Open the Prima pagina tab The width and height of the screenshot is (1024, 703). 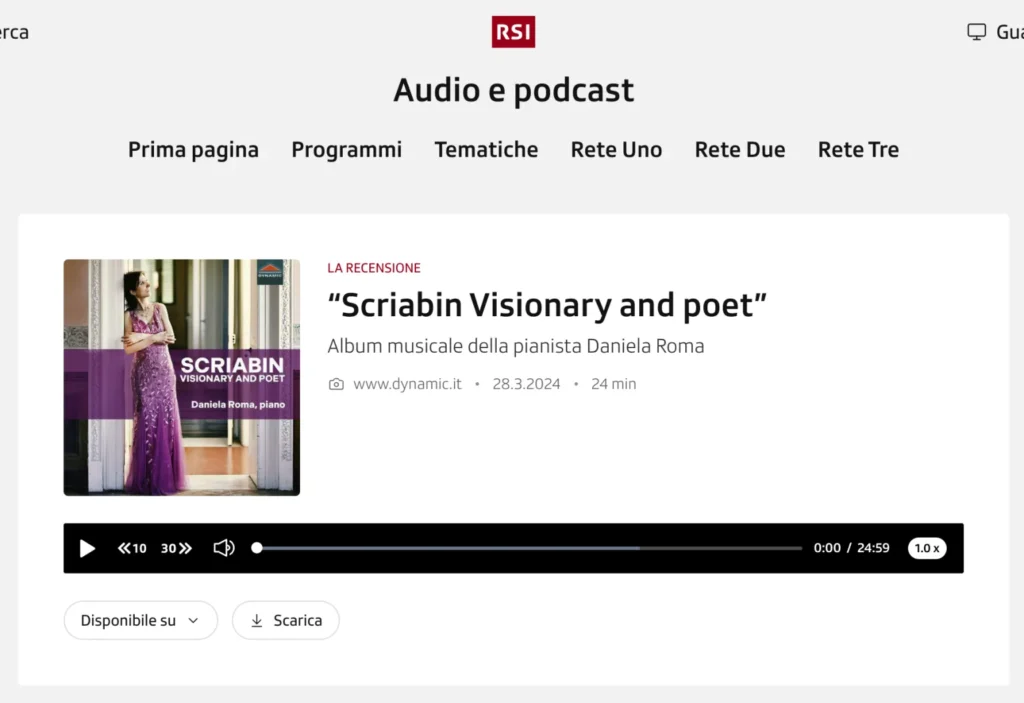pyautogui.click(x=193, y=150)
